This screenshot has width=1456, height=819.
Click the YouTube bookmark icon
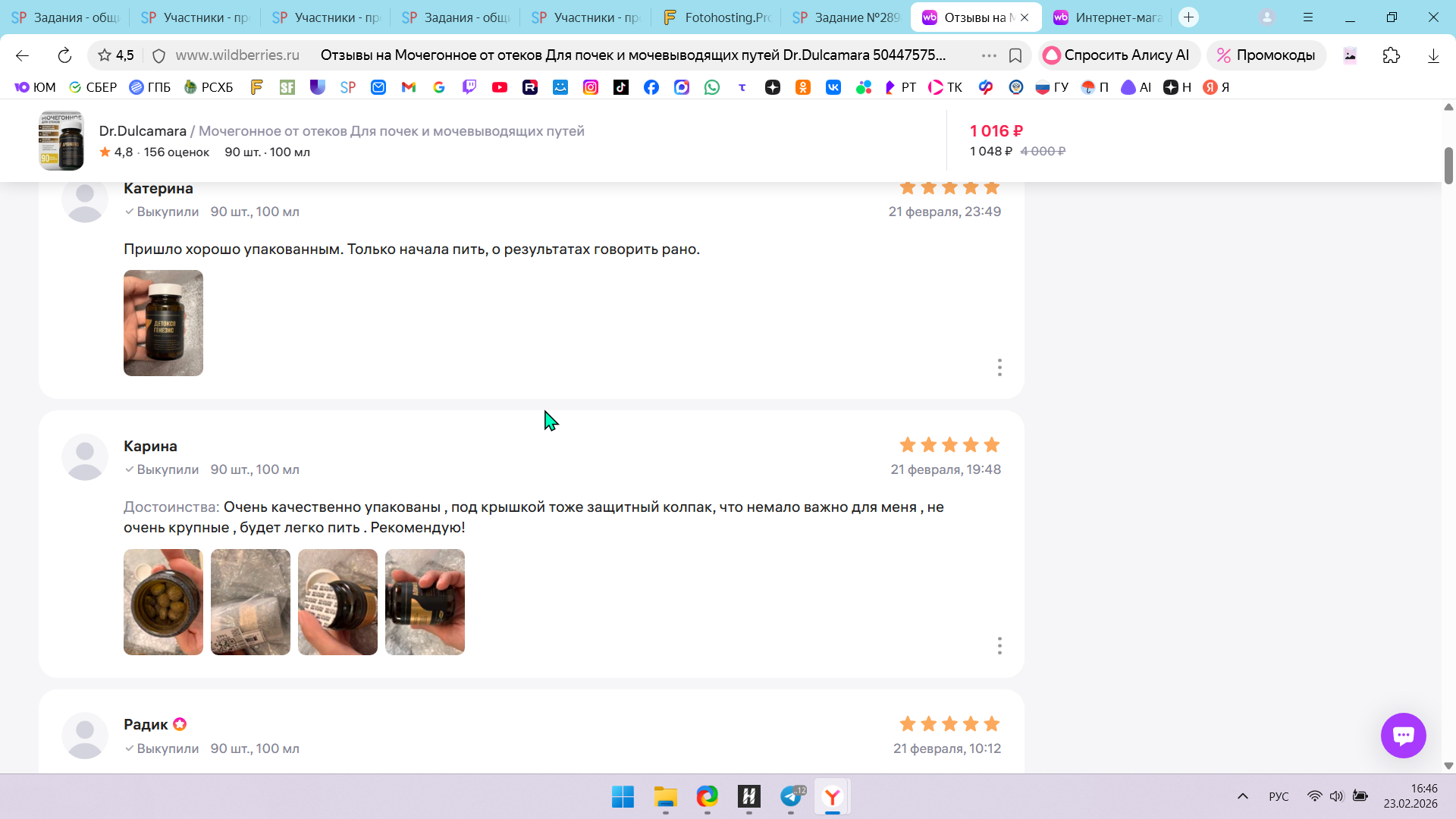point(499,87)
